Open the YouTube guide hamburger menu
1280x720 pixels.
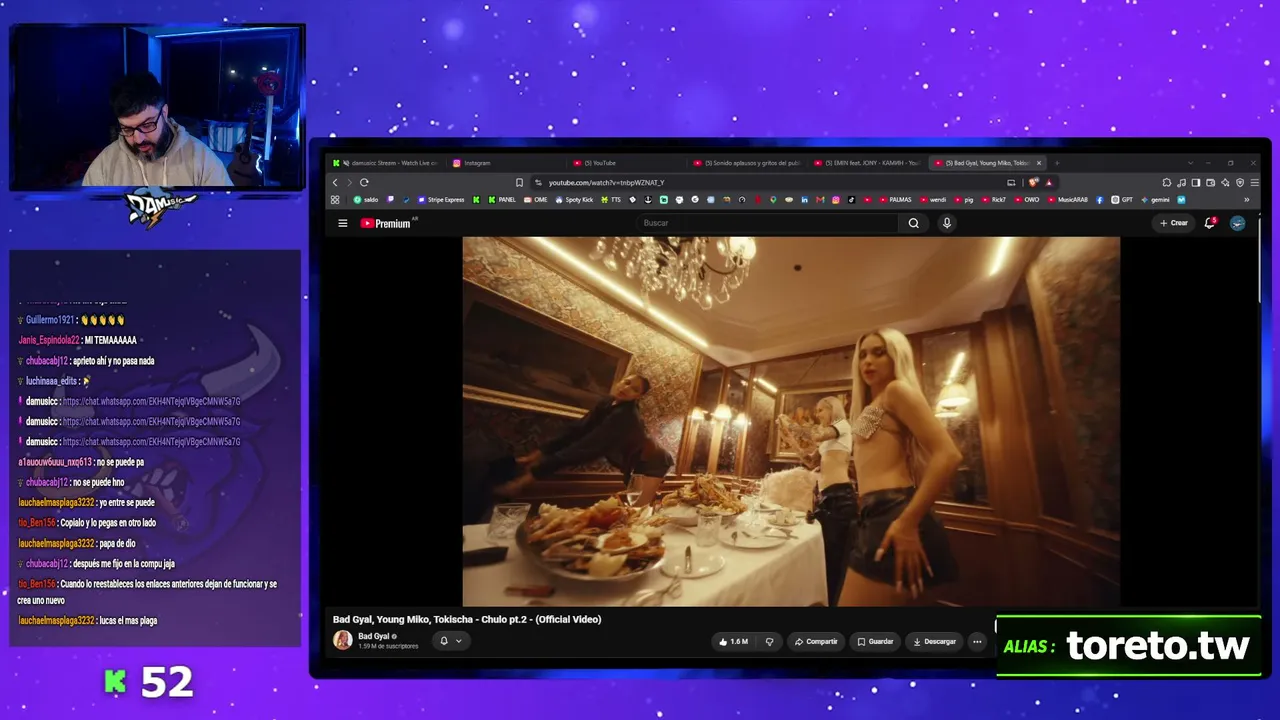tap(342, 223)
